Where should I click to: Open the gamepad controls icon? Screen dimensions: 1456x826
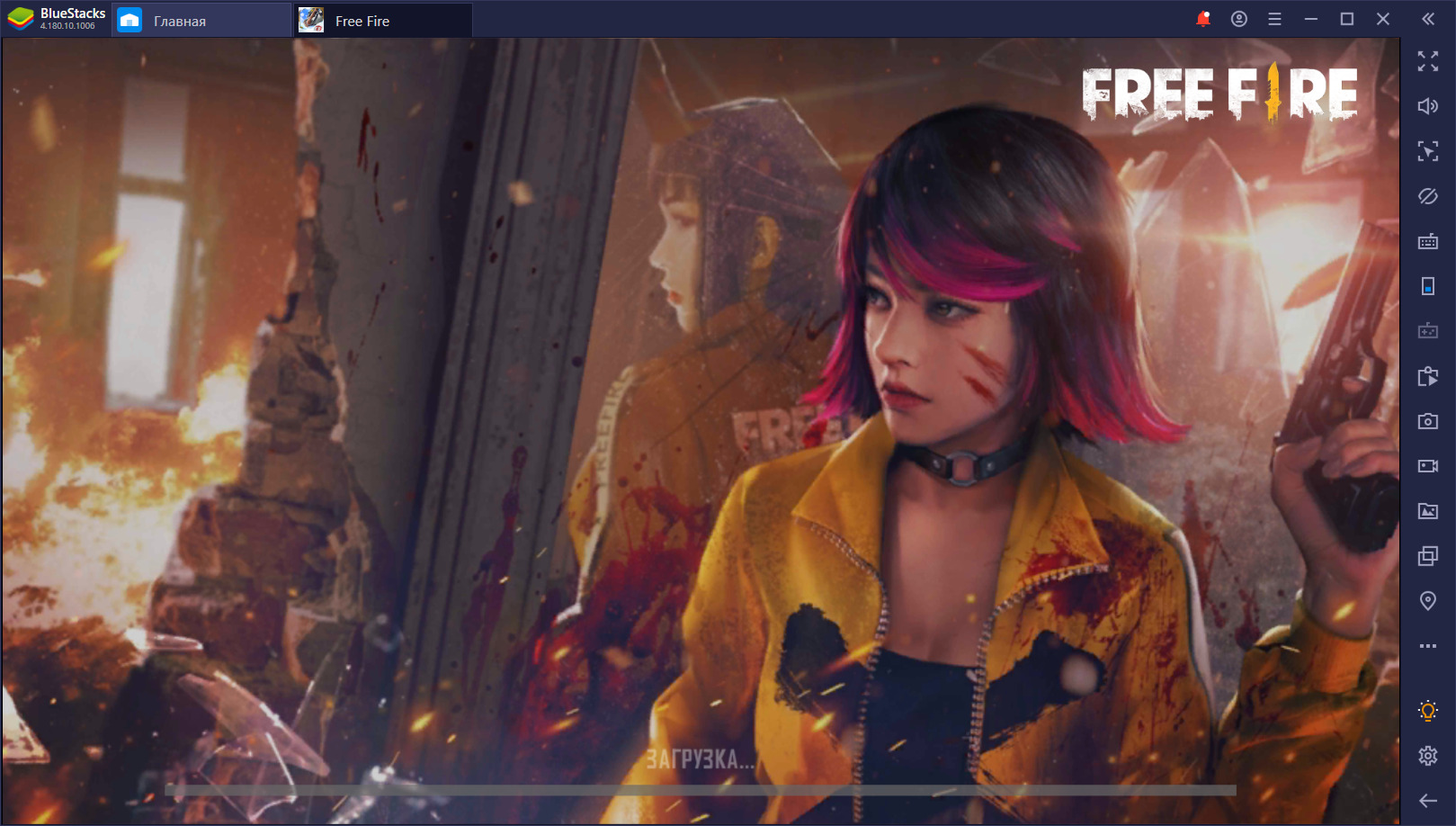click(1428, 331)
